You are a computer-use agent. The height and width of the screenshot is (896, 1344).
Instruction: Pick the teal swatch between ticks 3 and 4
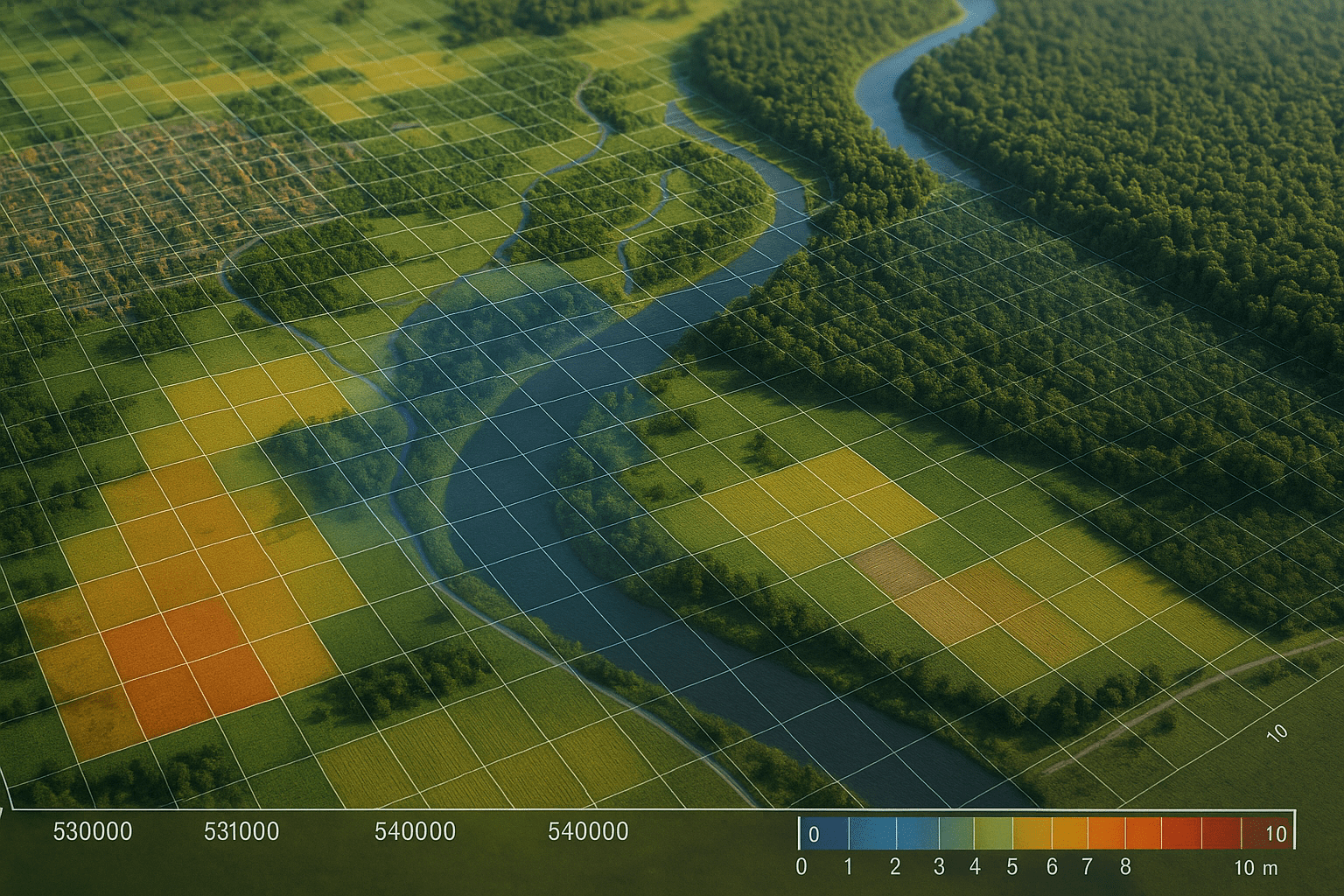(x=956, y=833)
